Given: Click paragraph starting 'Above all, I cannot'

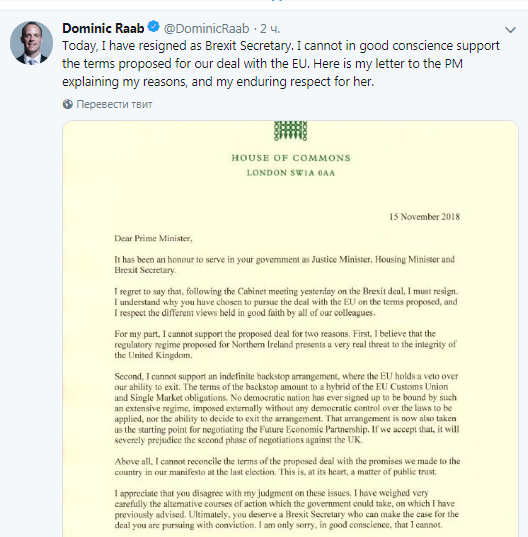Looking at the screenshot, I should point(287,466).
